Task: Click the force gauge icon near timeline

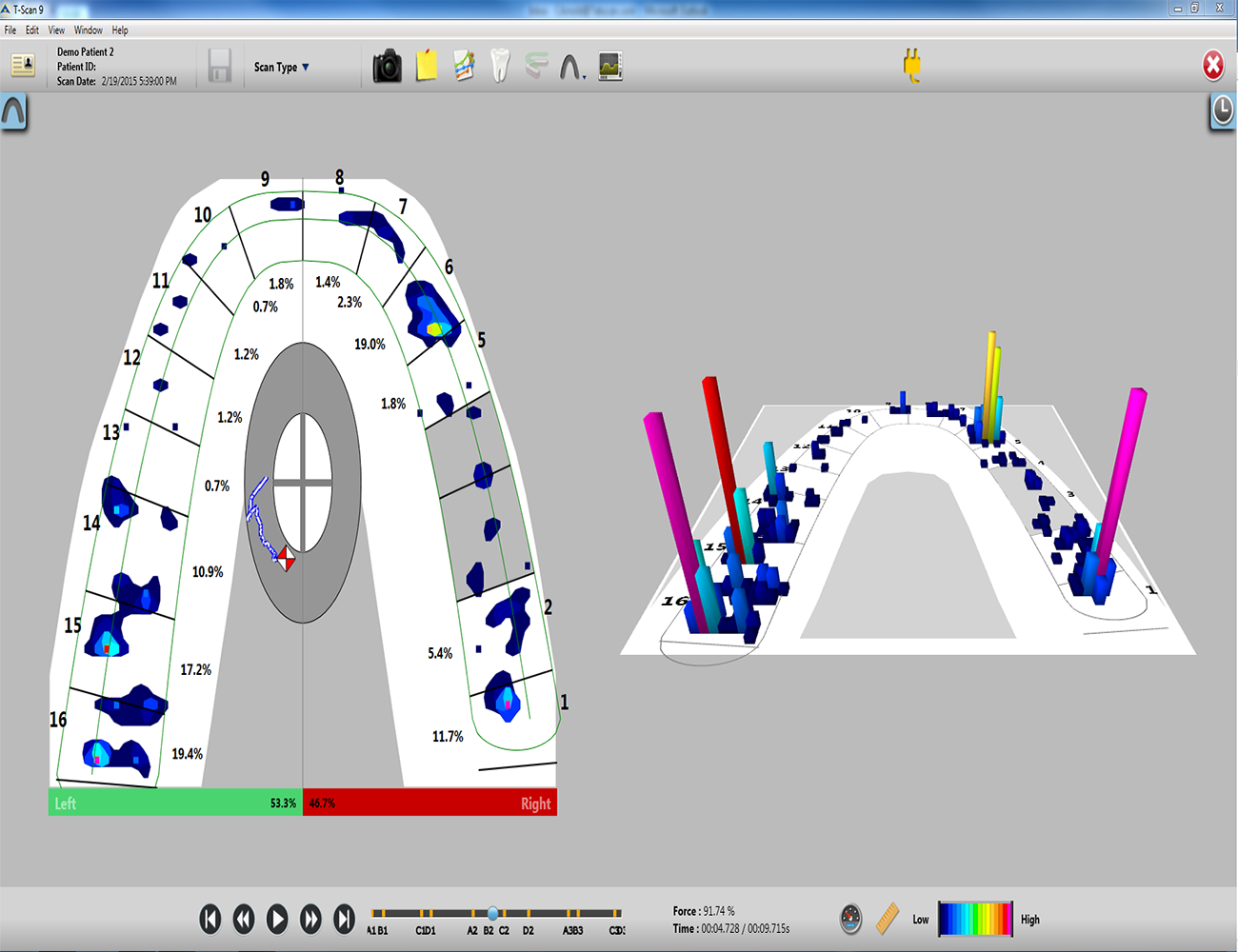Action: 850,919
